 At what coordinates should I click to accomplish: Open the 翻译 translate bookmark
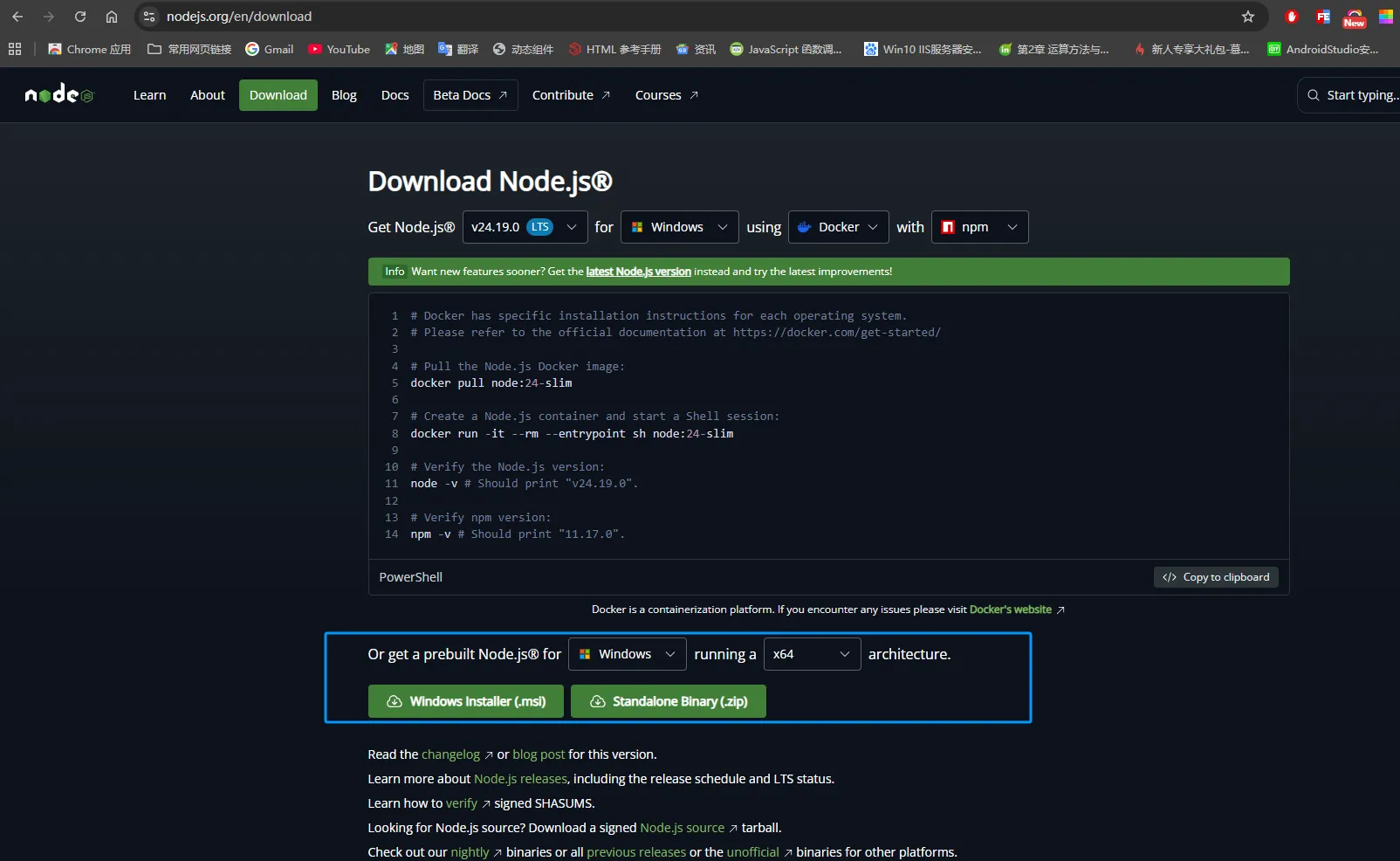click(x=458, y=49)
